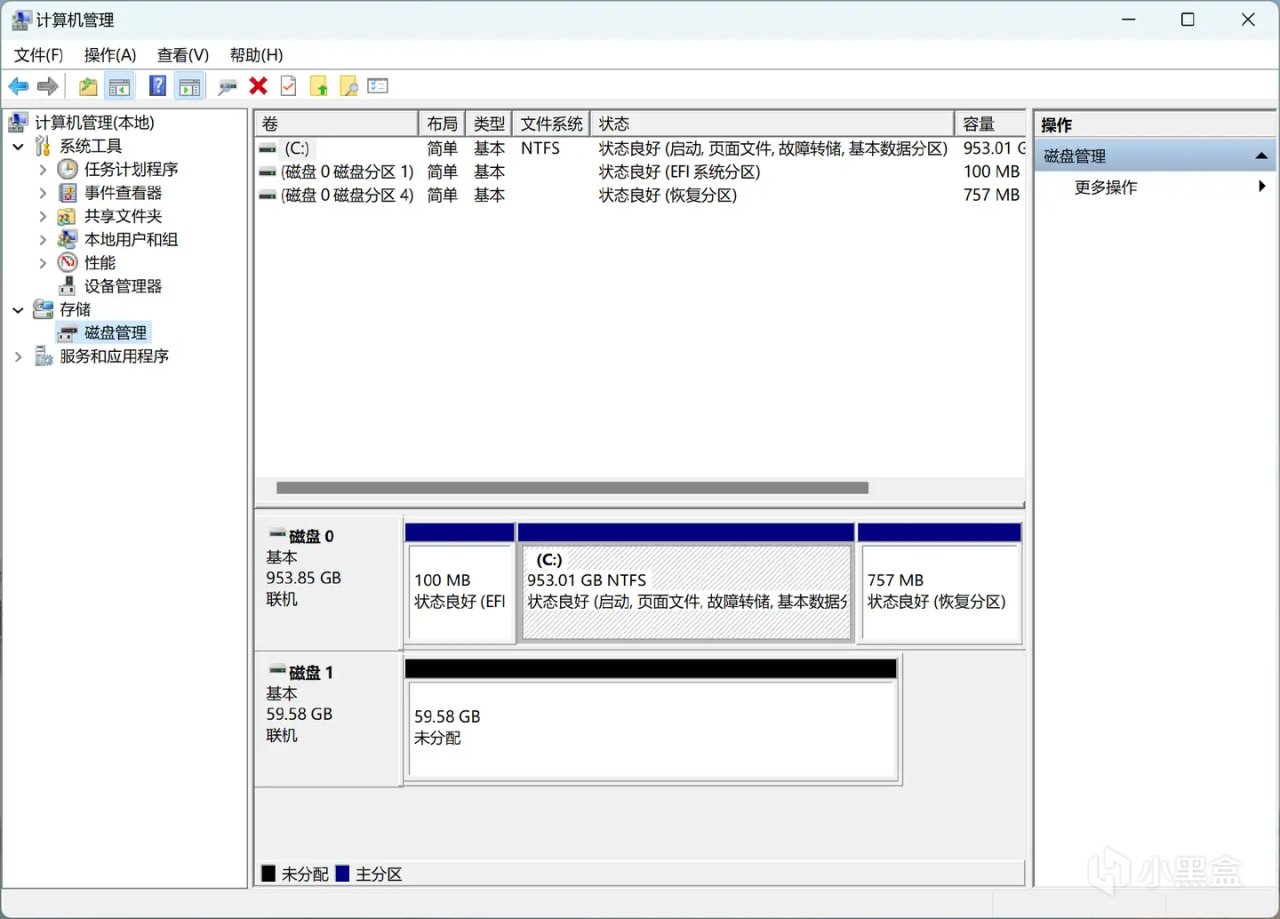Image resolution: width=1280 pixels, height=919 pixels.
Task: Click the yellow page with green arrow icon
Action: coord(318,87)
